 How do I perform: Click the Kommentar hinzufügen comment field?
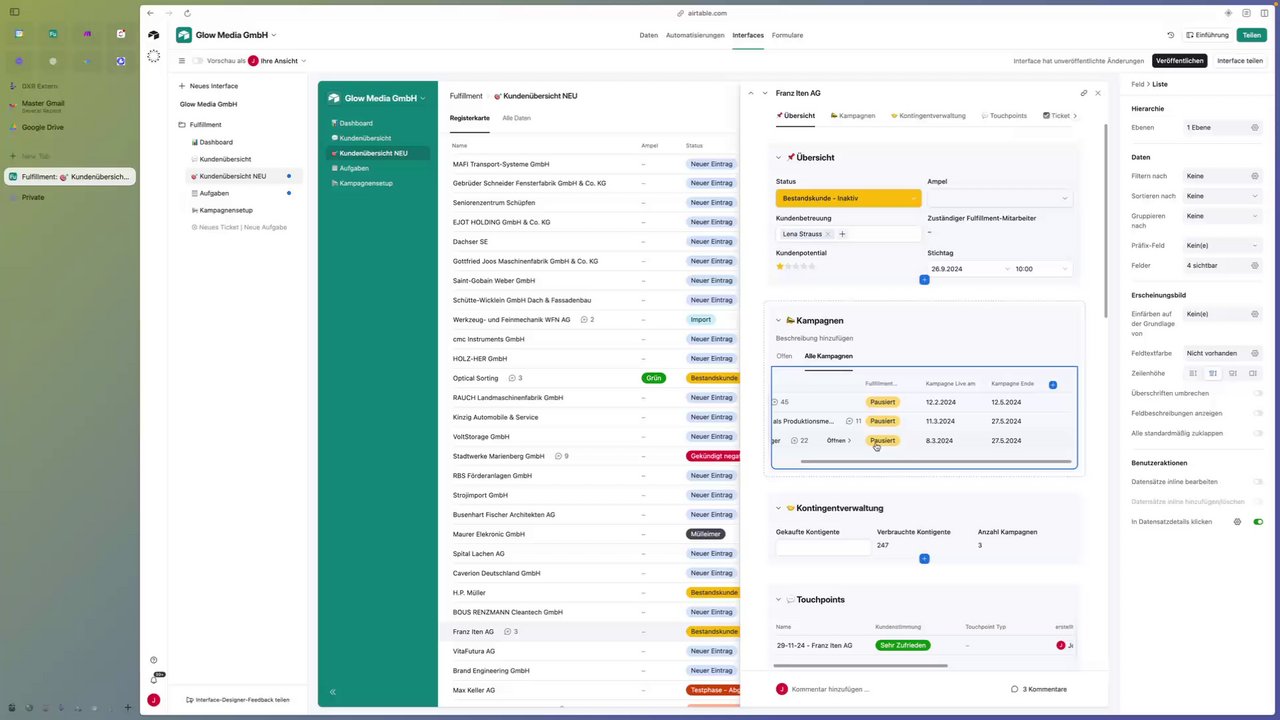click(x=830, y=689)
